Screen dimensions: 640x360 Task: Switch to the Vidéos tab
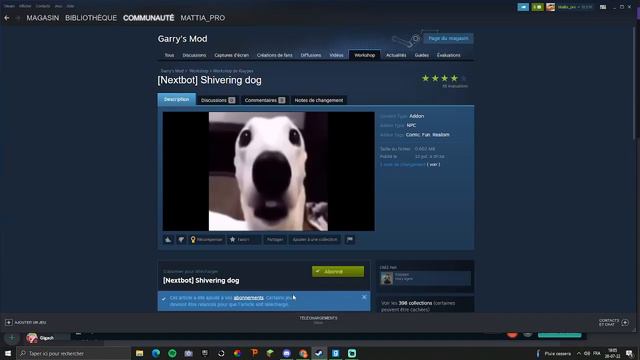pos(336,55)
